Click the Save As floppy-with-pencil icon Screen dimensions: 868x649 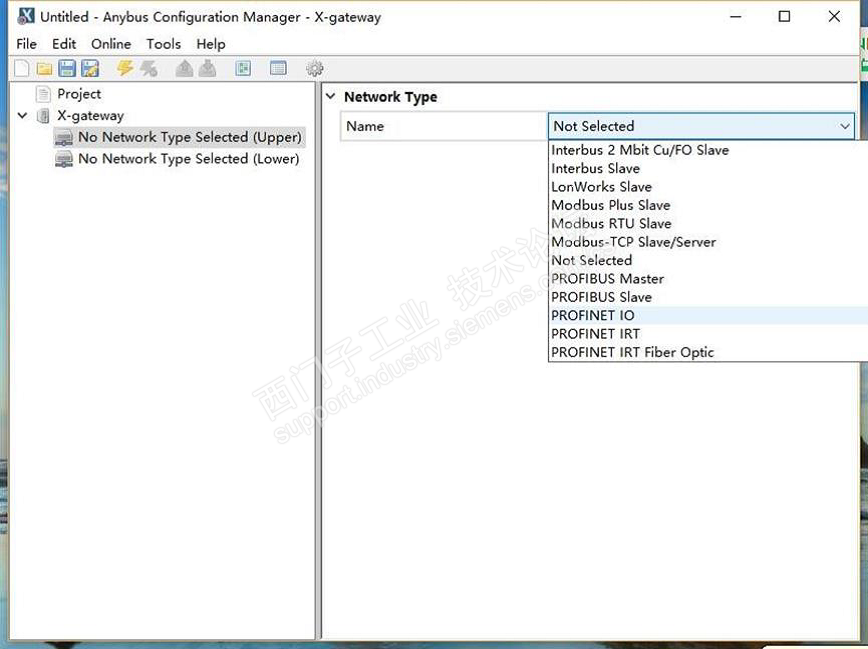click(x=90, y=69)
